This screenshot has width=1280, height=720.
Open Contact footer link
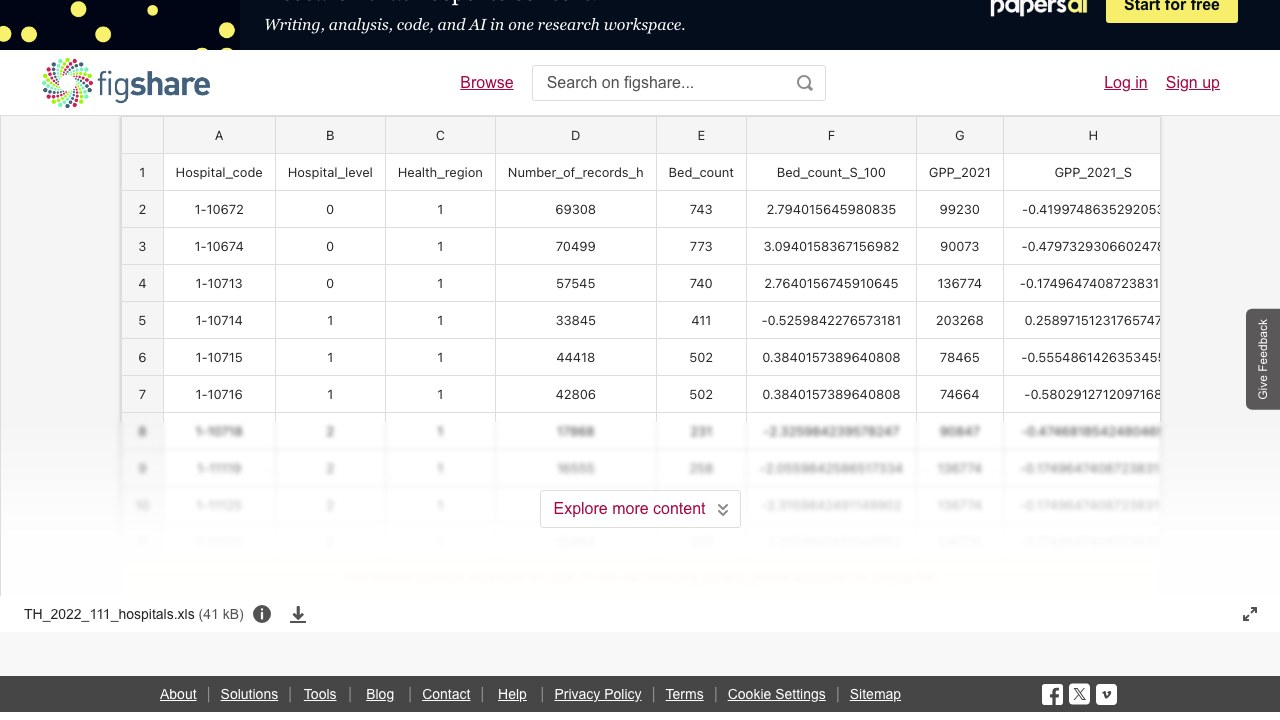click(446, 694)
